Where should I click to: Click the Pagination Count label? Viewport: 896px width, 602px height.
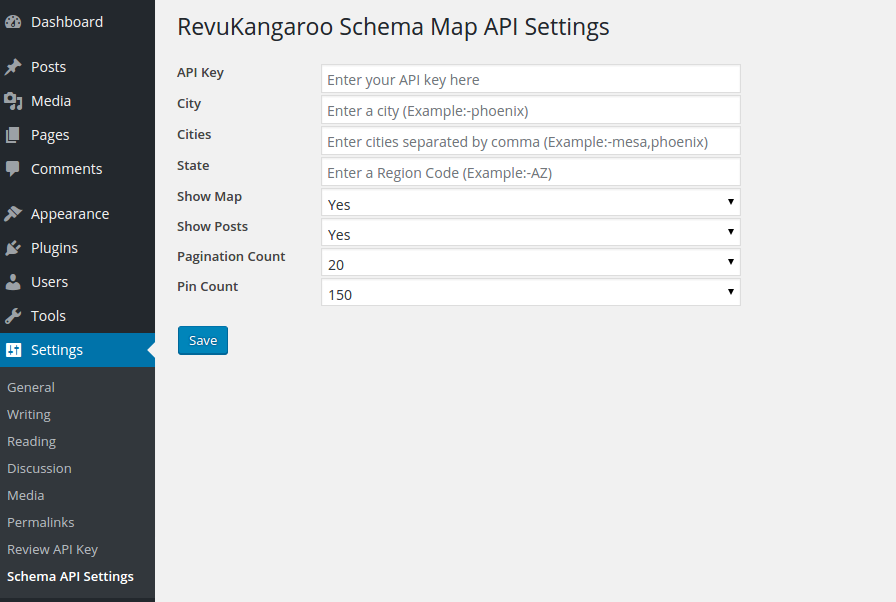click(x=231, y=256)
